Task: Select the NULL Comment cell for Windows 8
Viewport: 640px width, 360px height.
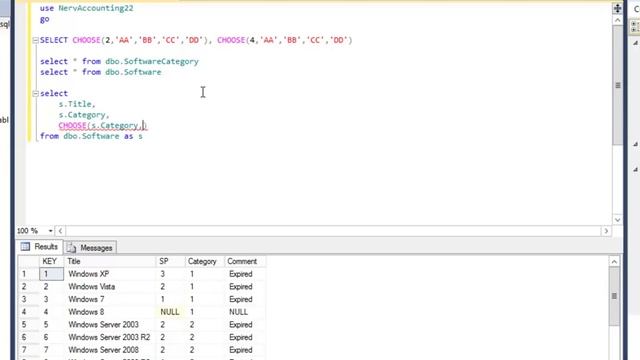Action: (x=245, y=312)
